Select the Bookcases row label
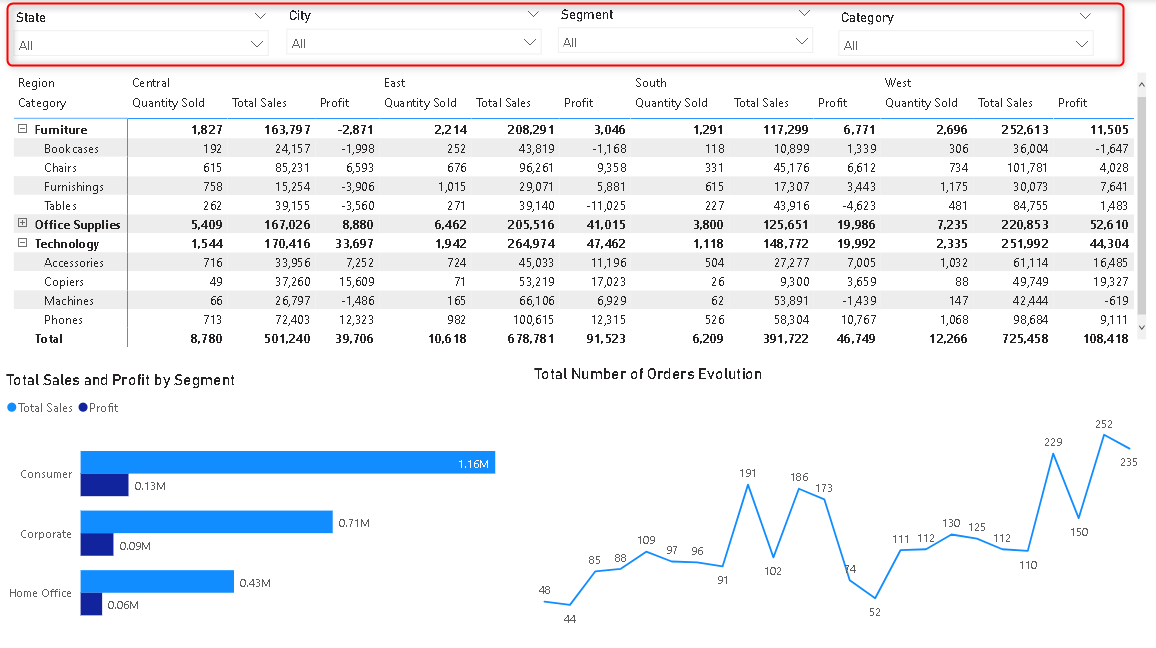Viewport: 1156px width, 648px height. [x=71, y=149]
